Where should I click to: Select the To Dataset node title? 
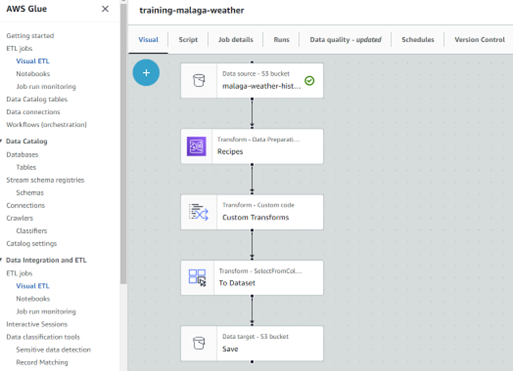(x=237, y=283)
